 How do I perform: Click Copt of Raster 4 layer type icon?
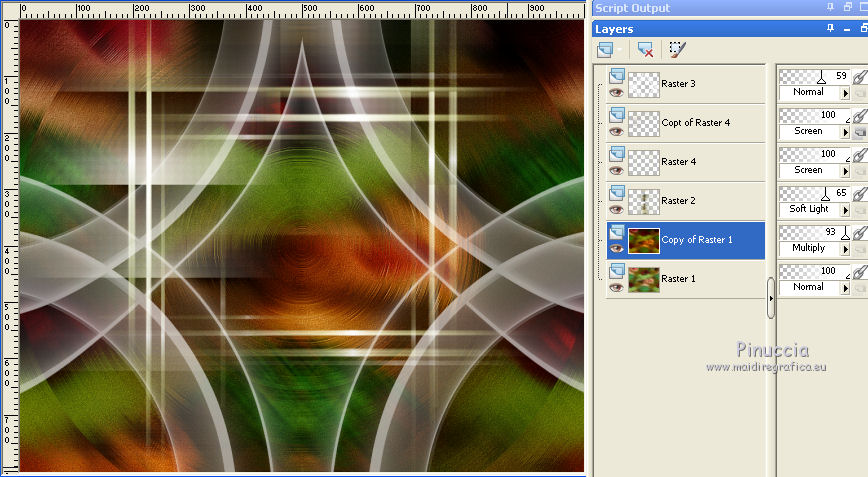pyautogui.click(x=617, y=115)
